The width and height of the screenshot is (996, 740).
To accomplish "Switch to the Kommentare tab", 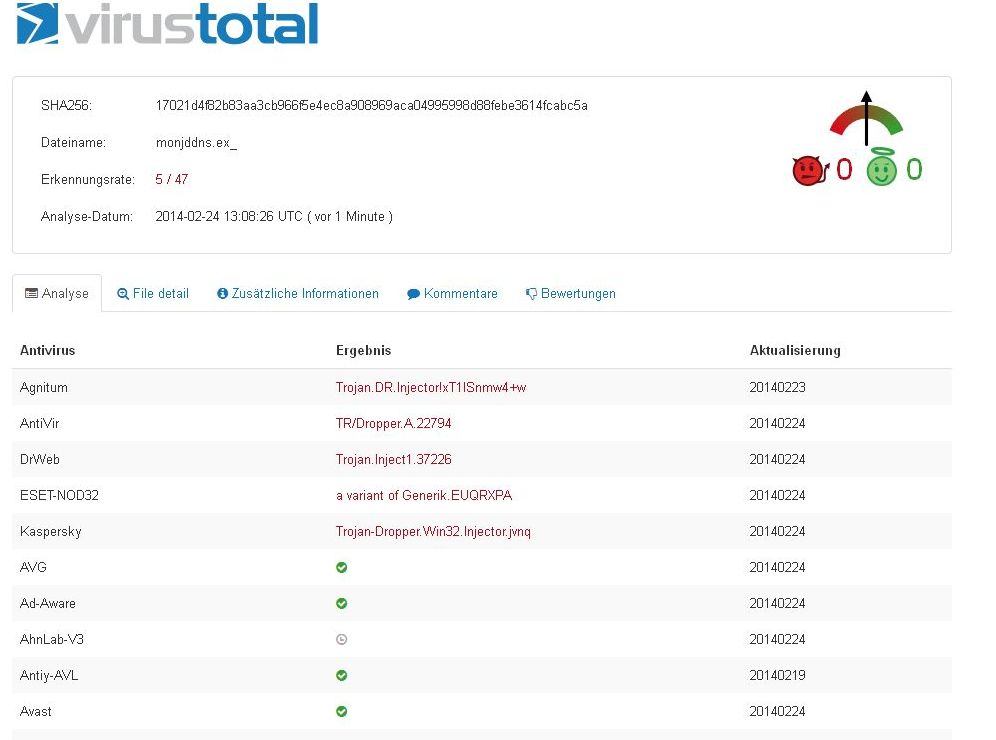I will [452, 293].
